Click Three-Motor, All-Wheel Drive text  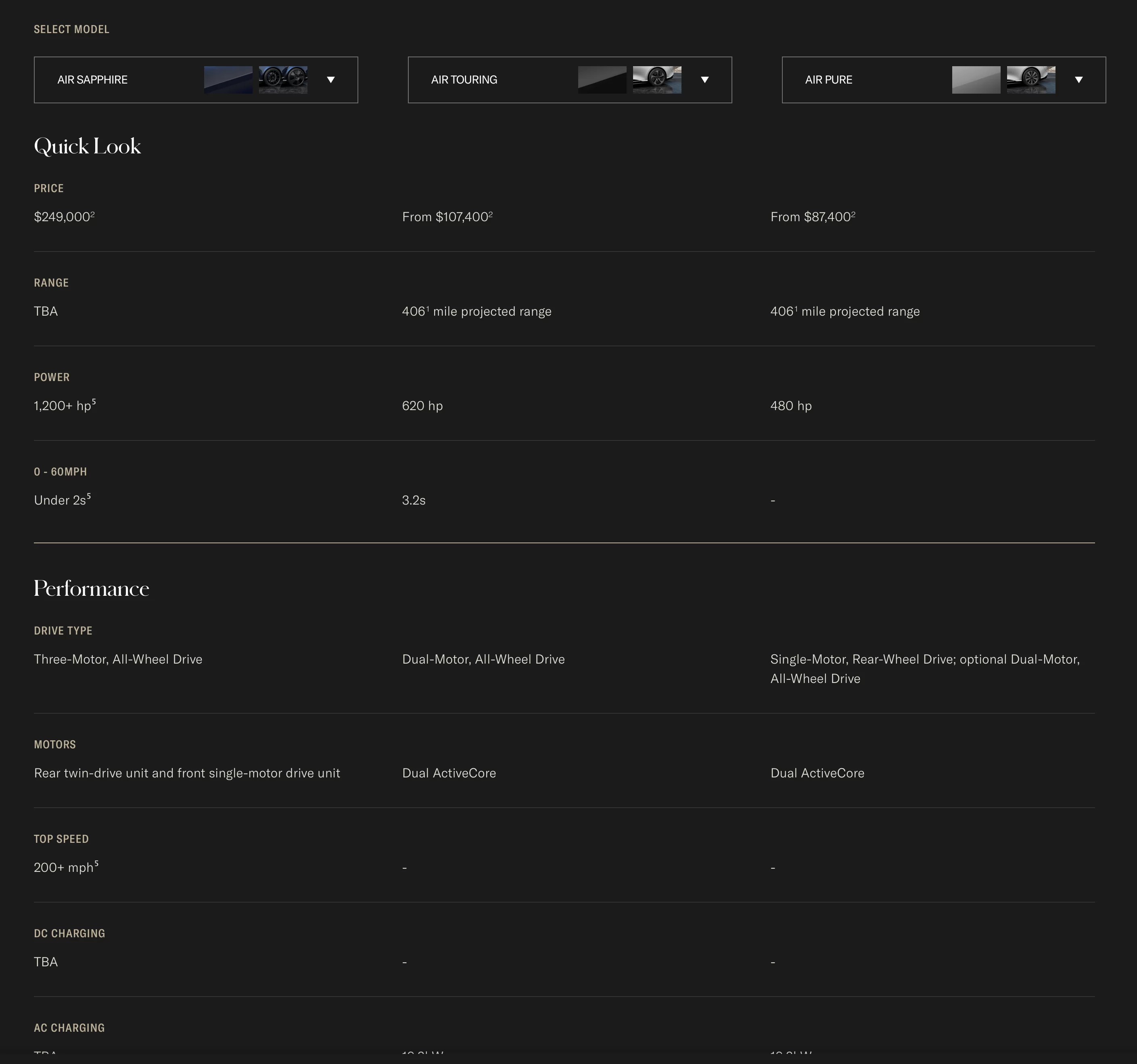pyautogui.click(x=118, y=660)
